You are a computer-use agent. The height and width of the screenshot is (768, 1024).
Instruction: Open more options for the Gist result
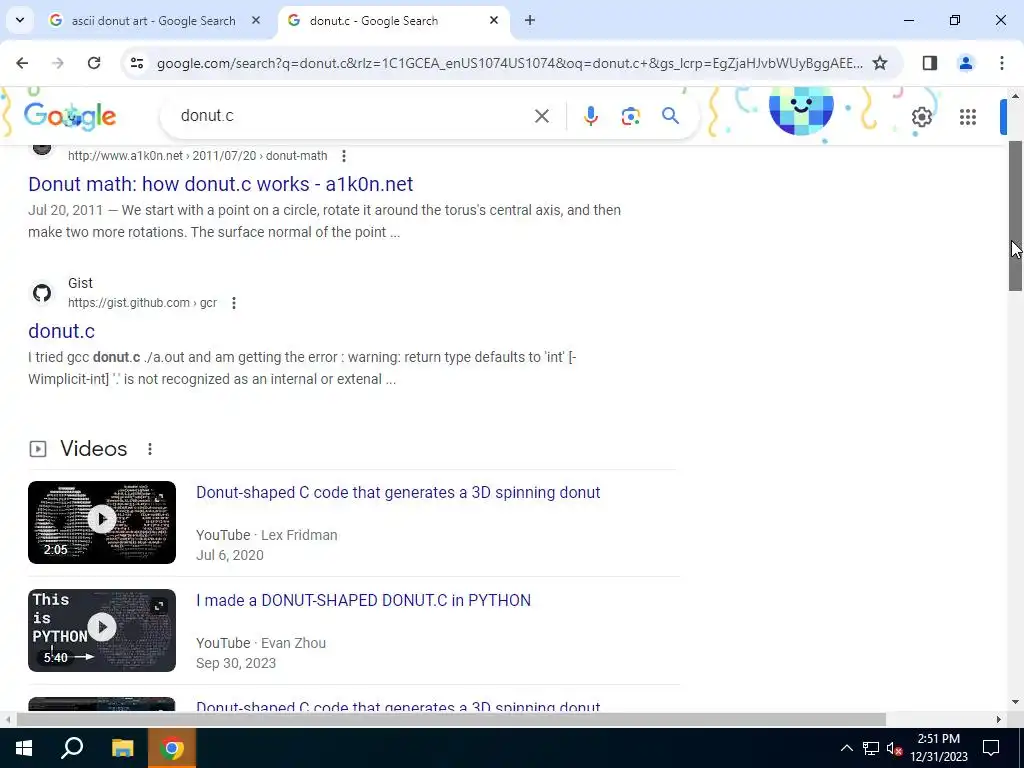[x=234, y=302]
